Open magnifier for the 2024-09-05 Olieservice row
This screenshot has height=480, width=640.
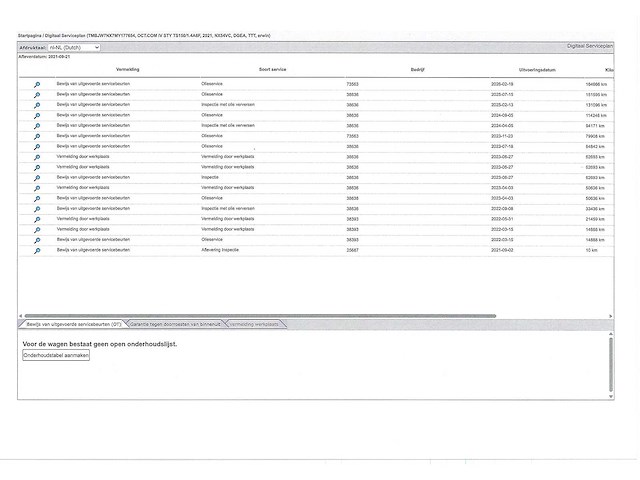point(37,116)
